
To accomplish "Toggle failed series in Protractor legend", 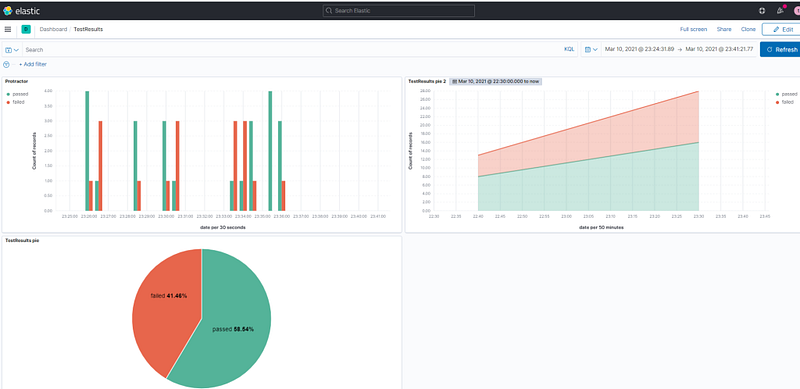I will 16,102.
